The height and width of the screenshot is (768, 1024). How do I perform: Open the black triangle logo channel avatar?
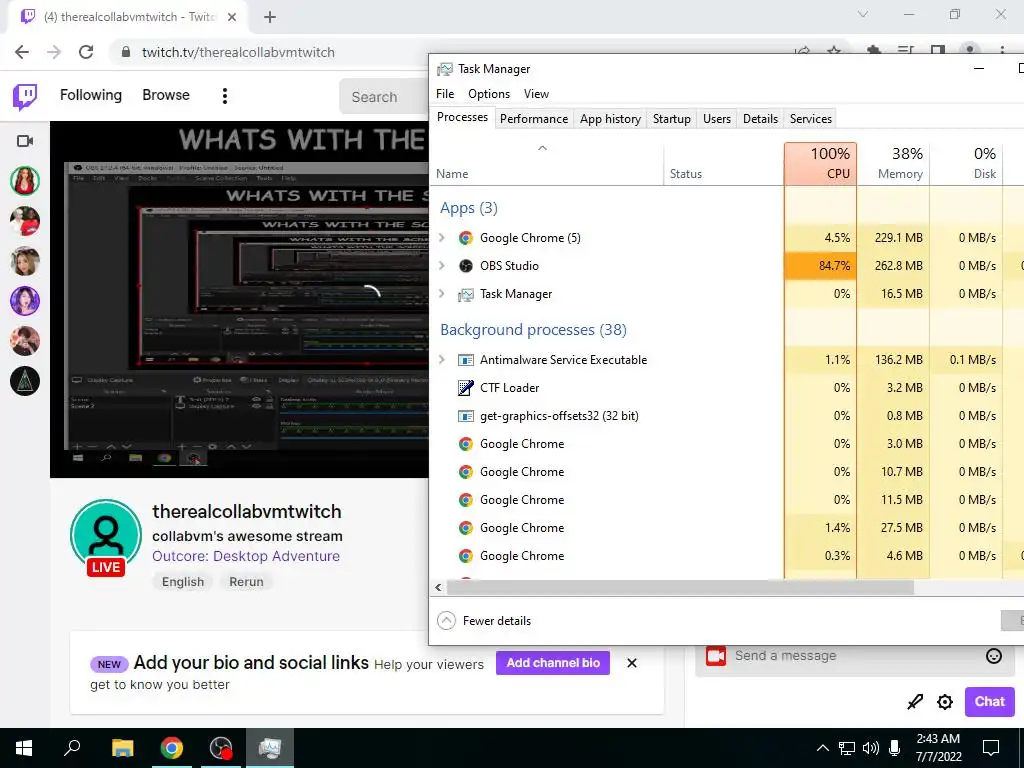pyautogui.click(x=25, y=381)
